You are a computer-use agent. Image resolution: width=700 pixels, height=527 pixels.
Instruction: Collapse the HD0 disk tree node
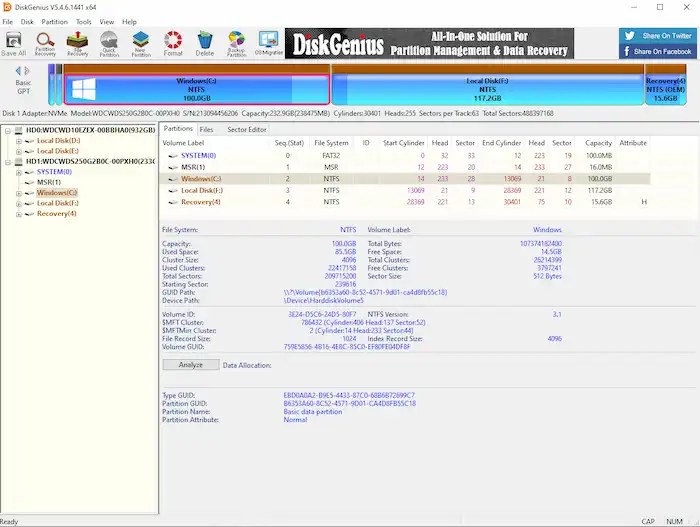coord(8,130)
